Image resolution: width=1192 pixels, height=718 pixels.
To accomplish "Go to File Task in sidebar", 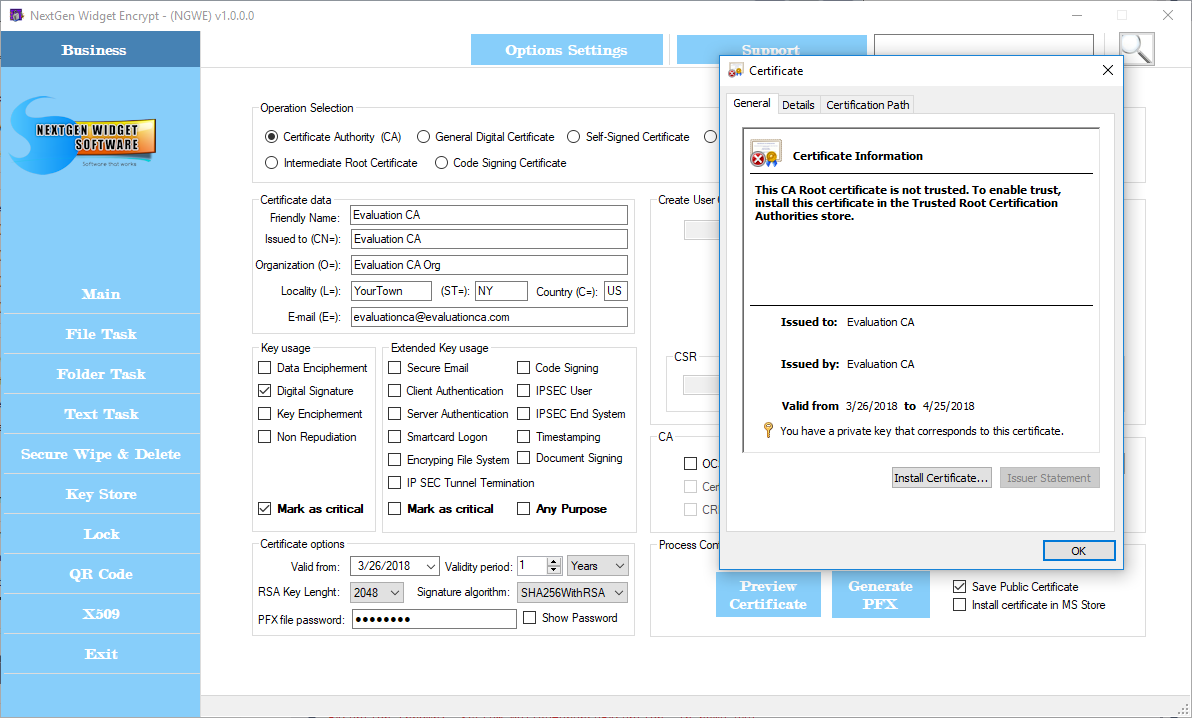I will click(101, 334).
